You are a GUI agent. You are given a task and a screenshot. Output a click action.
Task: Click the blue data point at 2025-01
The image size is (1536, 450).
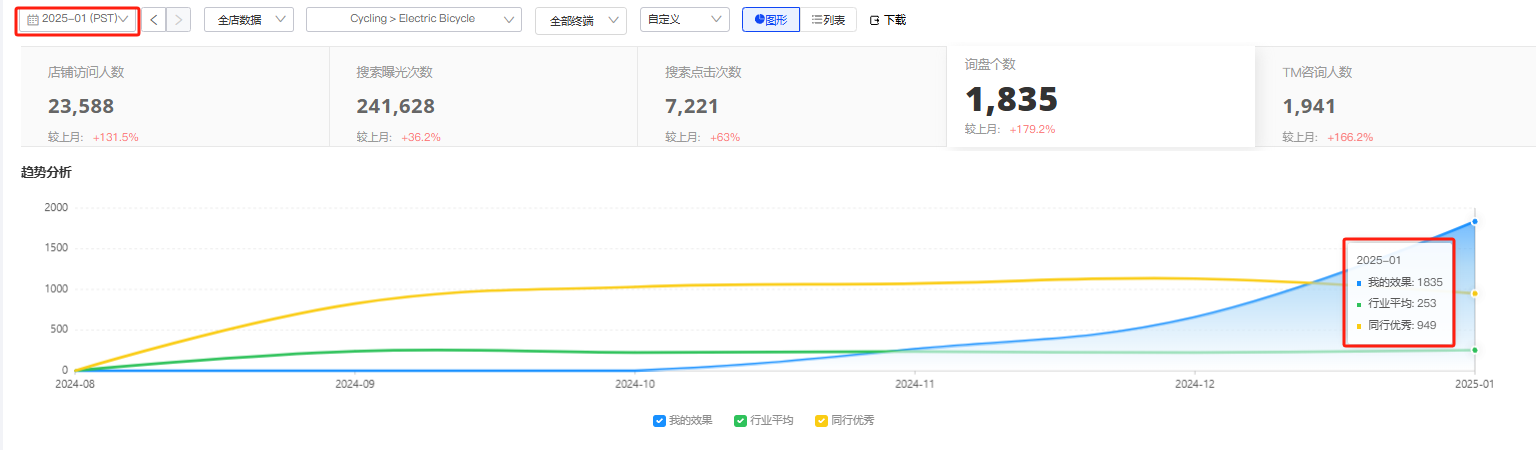tap(1475, 221)
